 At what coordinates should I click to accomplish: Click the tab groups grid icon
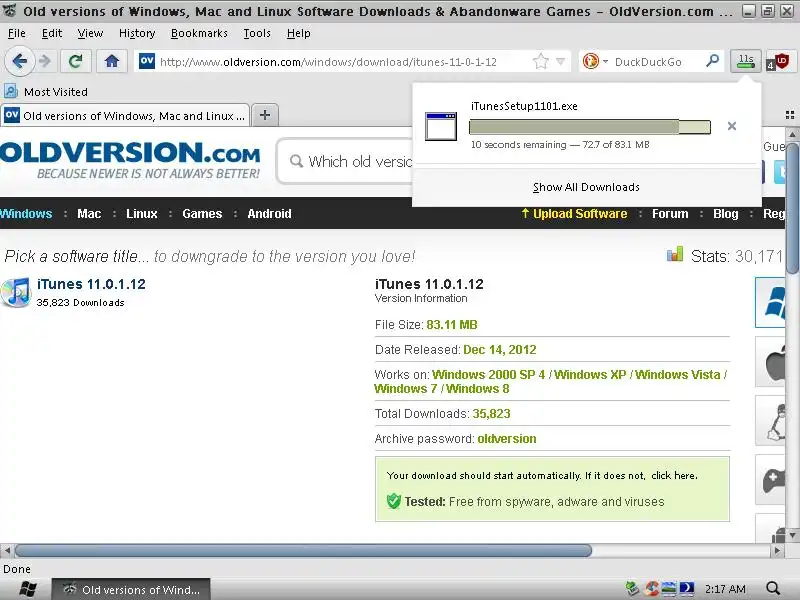(x=790, y=115)
